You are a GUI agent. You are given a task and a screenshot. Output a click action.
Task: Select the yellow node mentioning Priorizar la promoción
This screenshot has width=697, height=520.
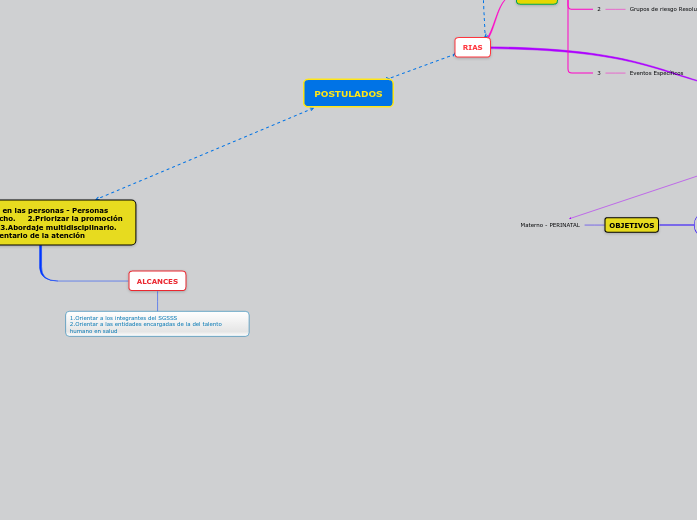pyautogui.click(x=65, y=222)
